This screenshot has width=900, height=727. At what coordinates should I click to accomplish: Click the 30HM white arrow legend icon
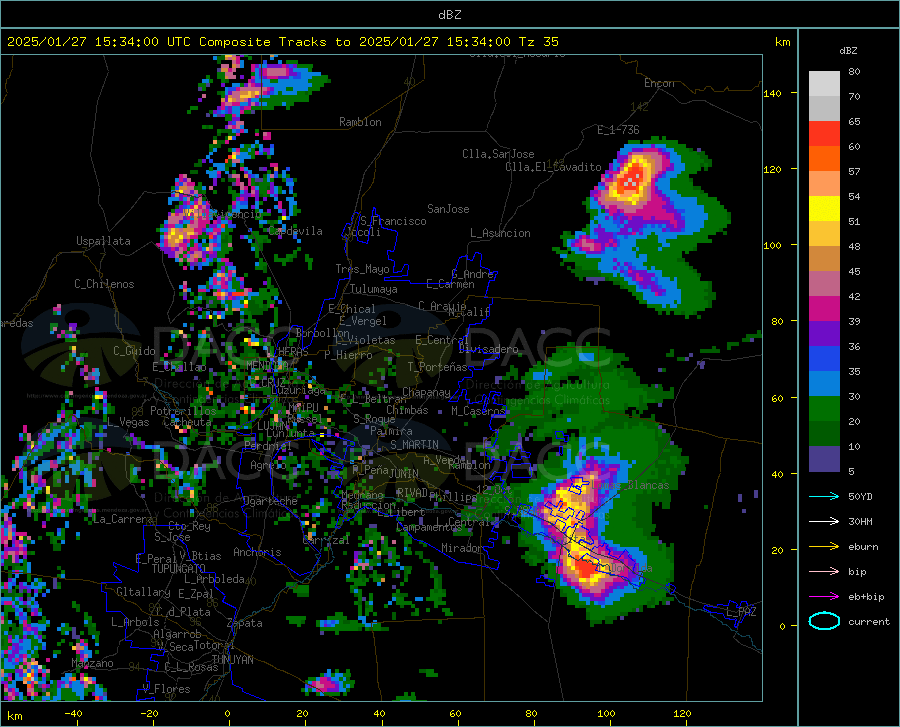[x=824, y=522]
